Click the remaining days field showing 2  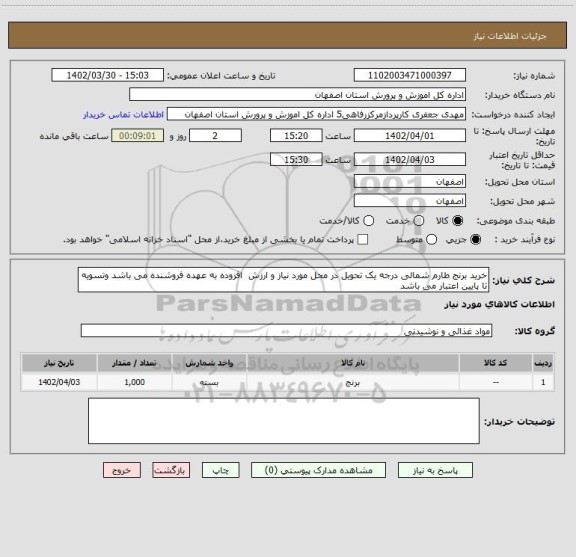click(215, 136)
